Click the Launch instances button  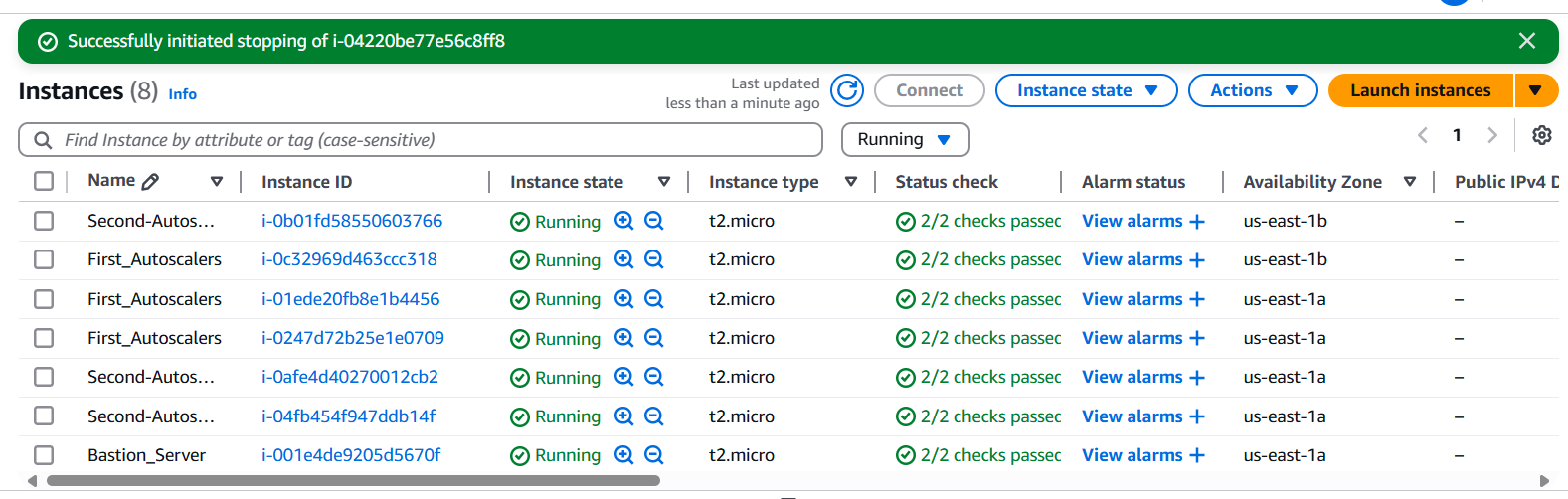click(1421, 90)
